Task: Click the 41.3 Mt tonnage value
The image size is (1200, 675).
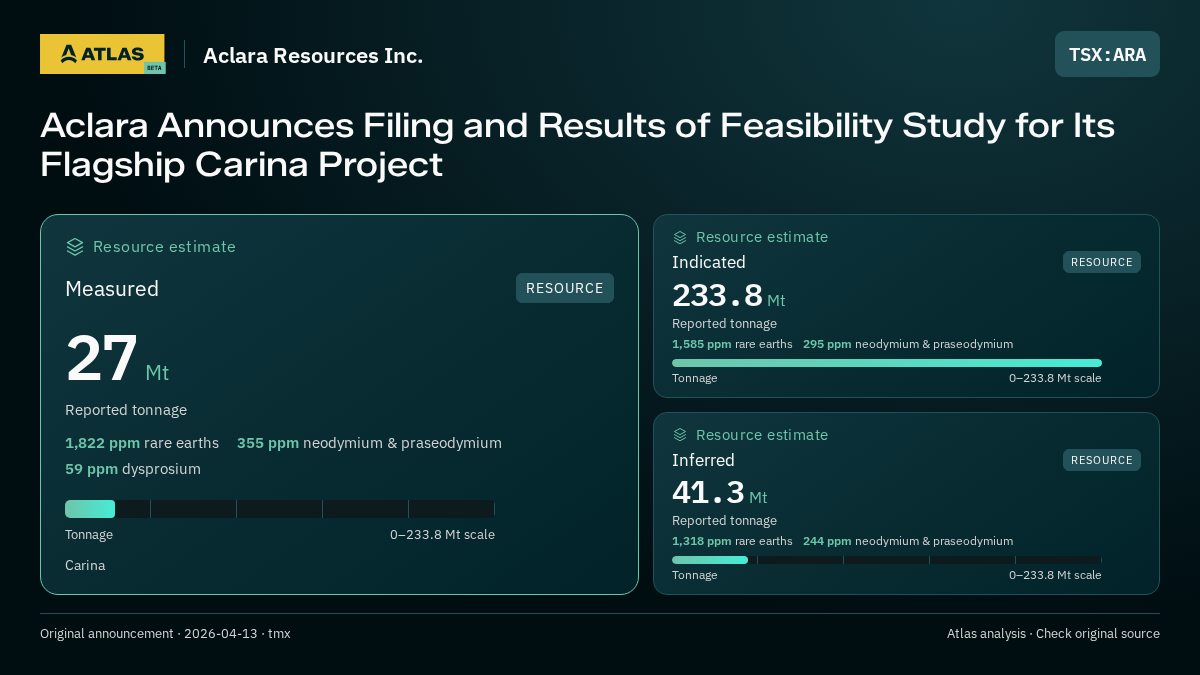Action: tap(719, 493)
